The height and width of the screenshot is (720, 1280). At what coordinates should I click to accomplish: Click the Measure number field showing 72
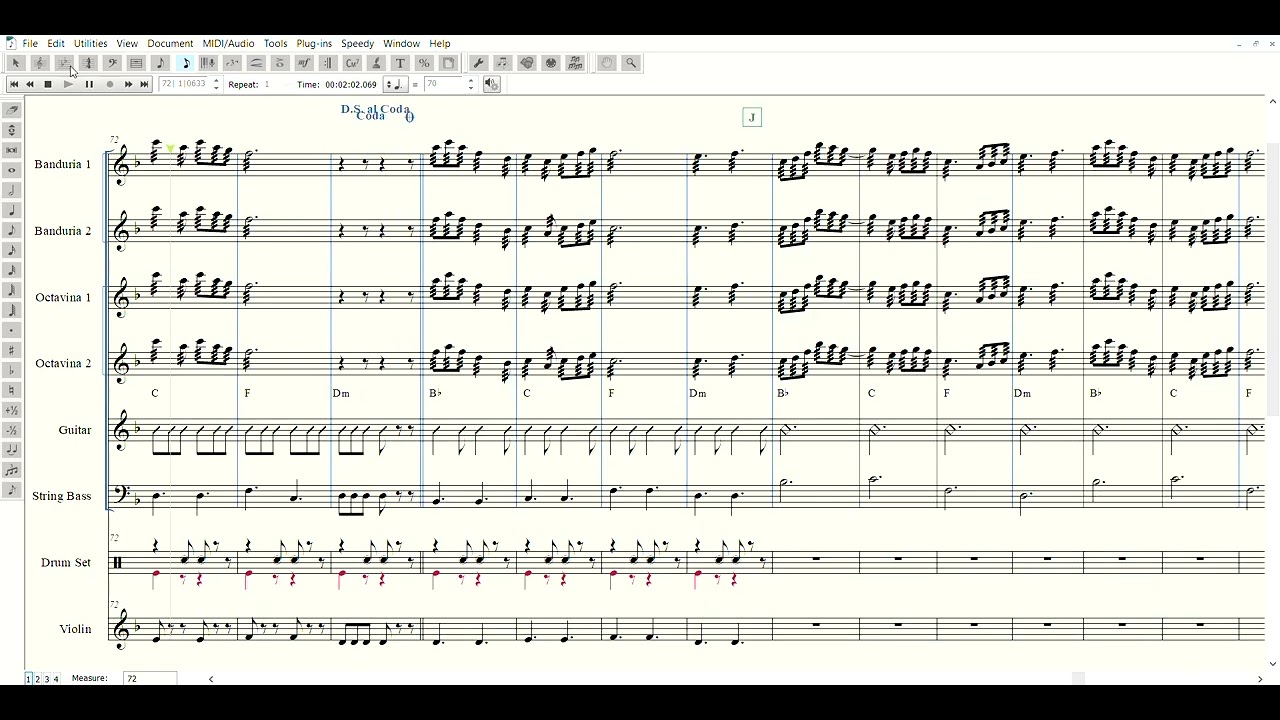tap(150, 679)
